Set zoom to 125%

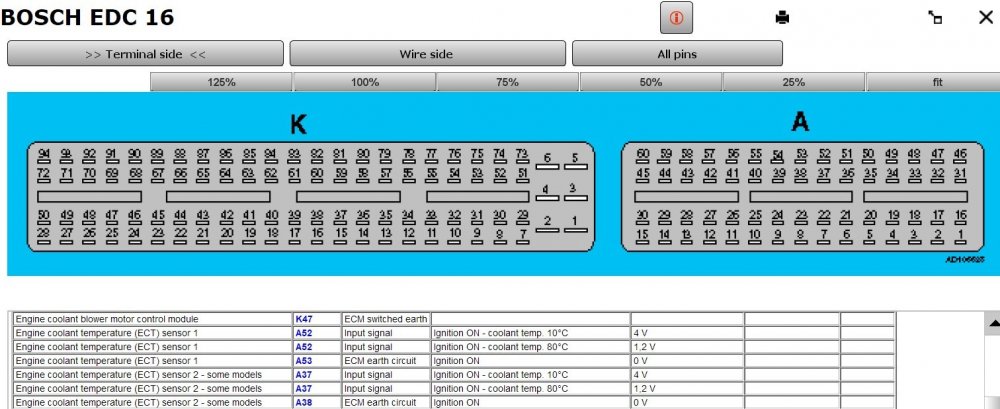(x=221, y=82)
